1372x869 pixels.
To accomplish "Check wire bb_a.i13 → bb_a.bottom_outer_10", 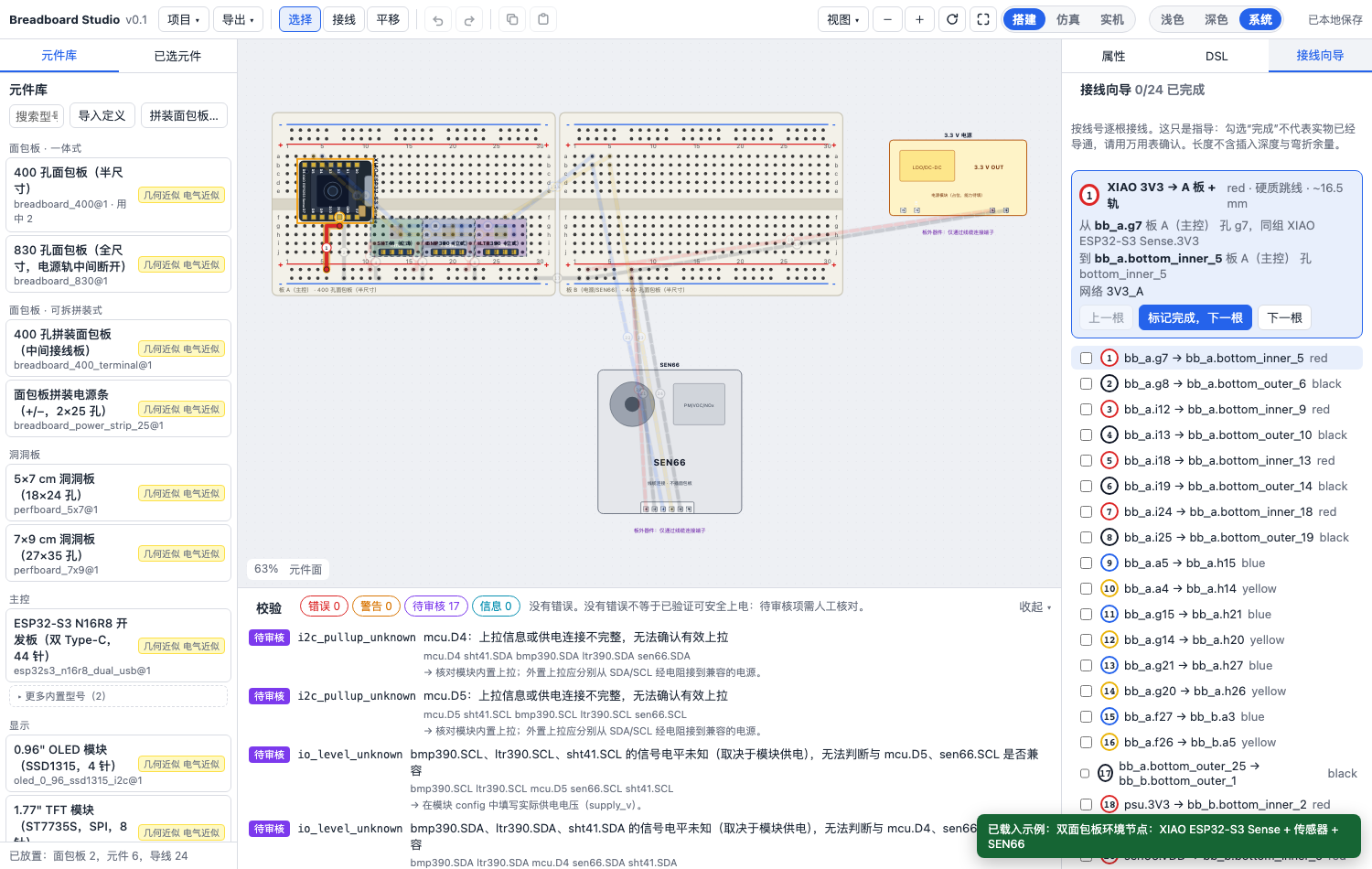I will pyautogui.click(x=1086, y=435).
